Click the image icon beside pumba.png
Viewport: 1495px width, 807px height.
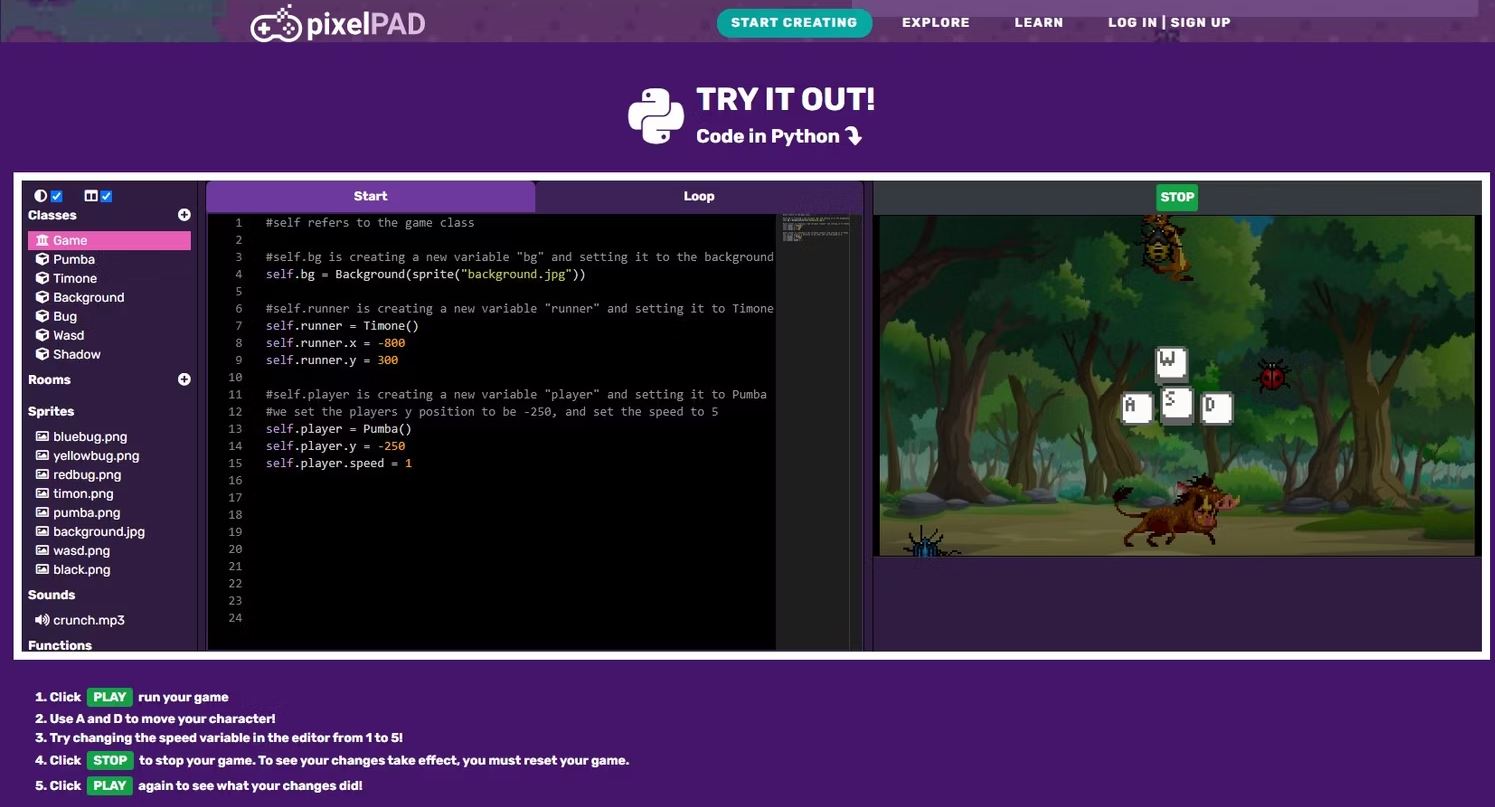click(42, 512)
